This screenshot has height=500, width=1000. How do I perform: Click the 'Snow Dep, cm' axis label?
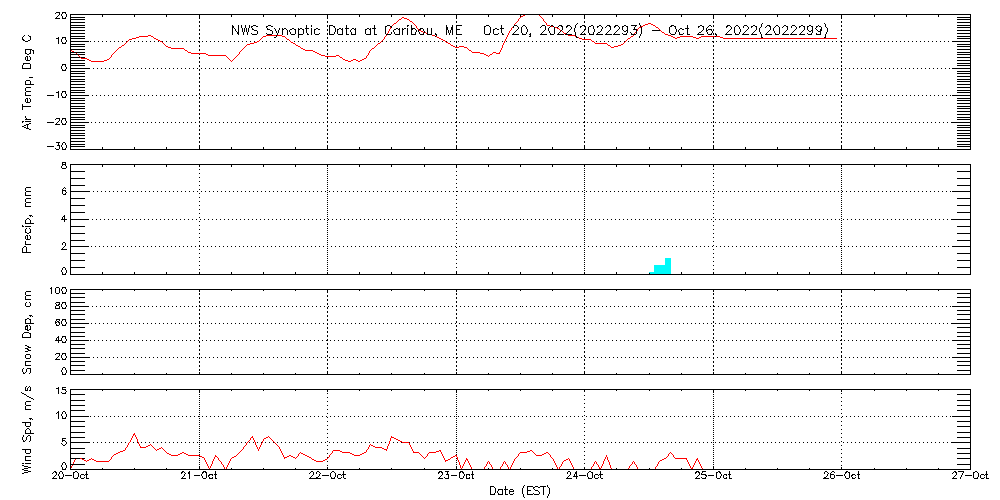[27, 331]
